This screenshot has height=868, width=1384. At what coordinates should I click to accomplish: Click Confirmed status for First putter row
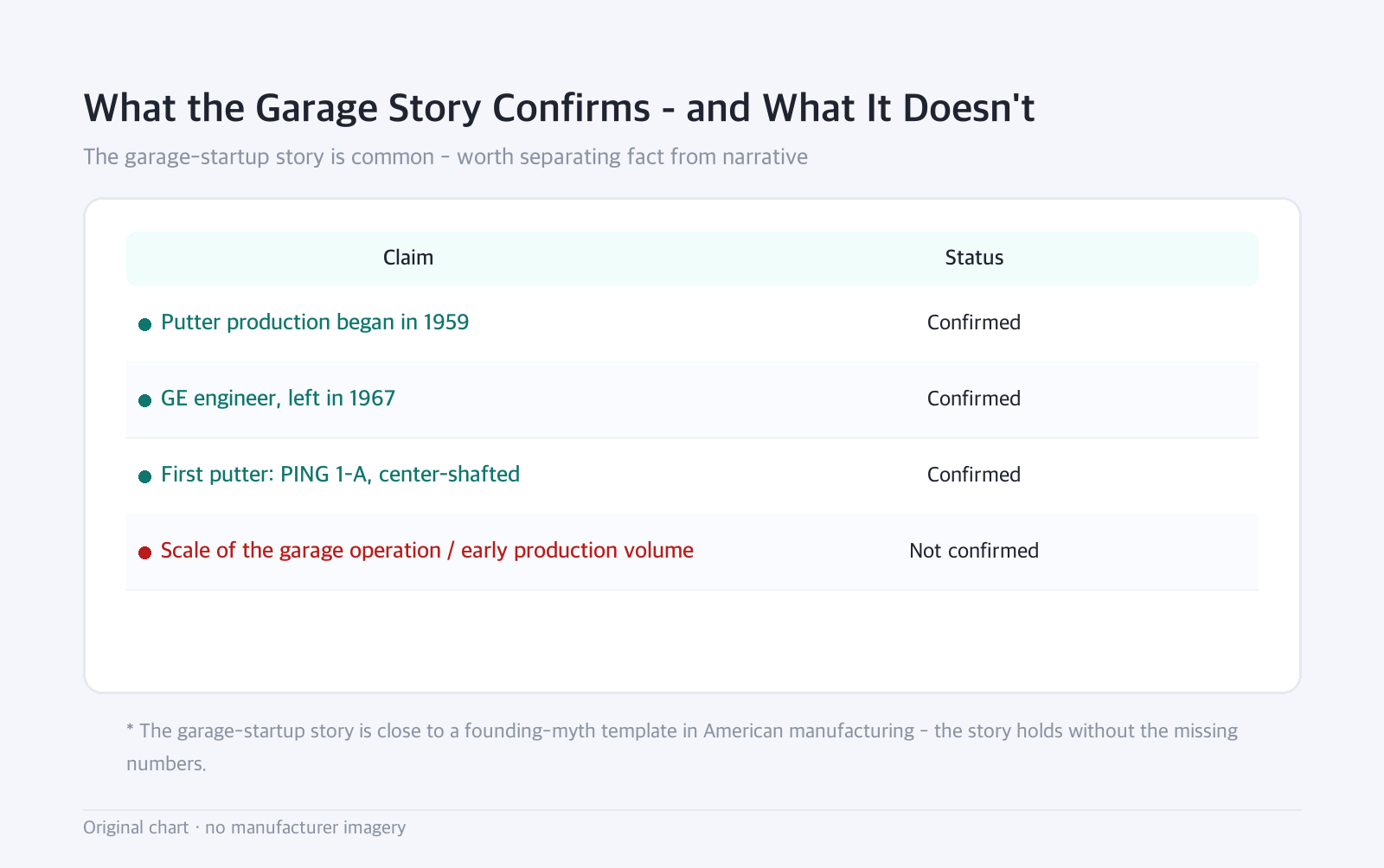pos(974,475)
